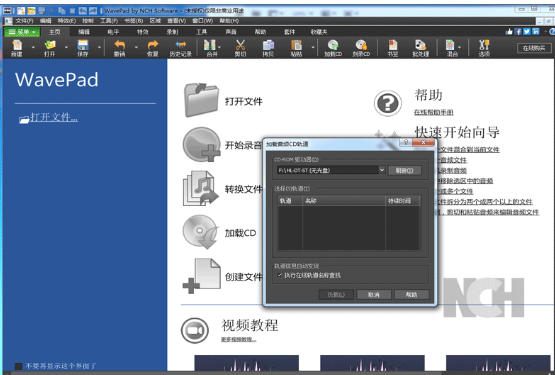Click the 开始录音 record icon
Screen dimensions: 555x375
[x=202, y=144]
